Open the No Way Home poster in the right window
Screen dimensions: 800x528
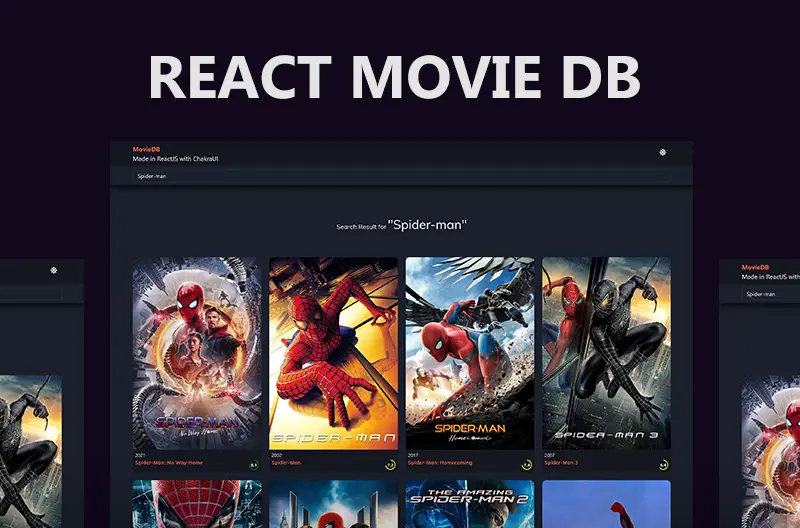point(770,452)
